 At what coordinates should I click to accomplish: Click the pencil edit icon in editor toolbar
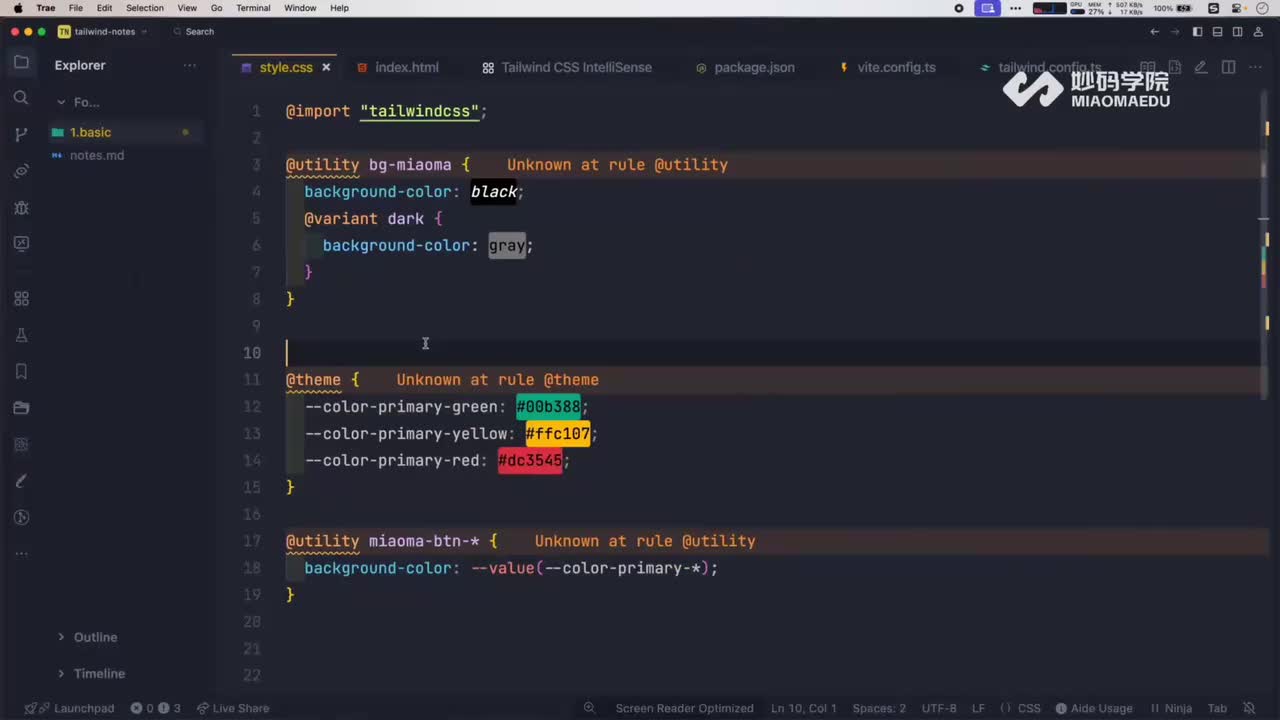click(1201, 67)
